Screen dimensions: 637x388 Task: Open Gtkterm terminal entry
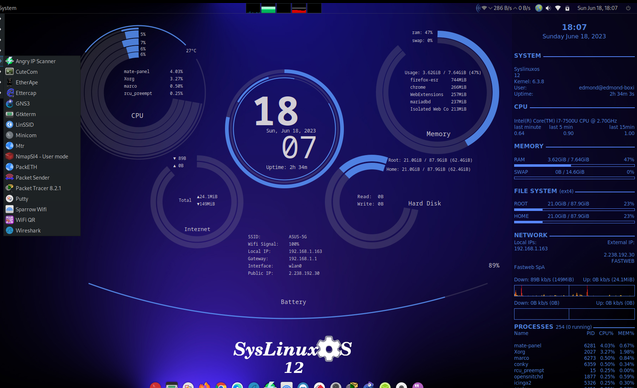coord(42,114)
